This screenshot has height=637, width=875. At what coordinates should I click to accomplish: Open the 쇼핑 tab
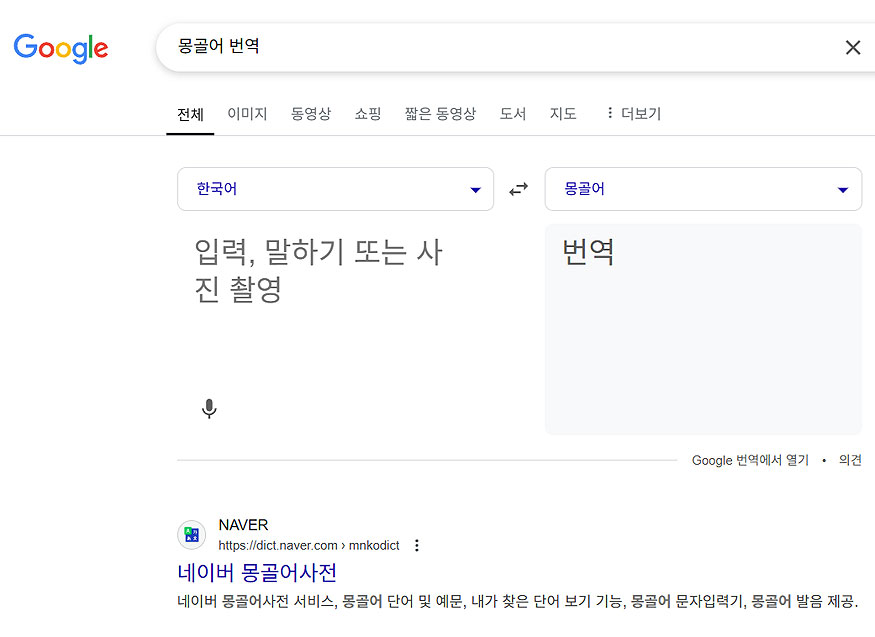(x=368, y=114)
